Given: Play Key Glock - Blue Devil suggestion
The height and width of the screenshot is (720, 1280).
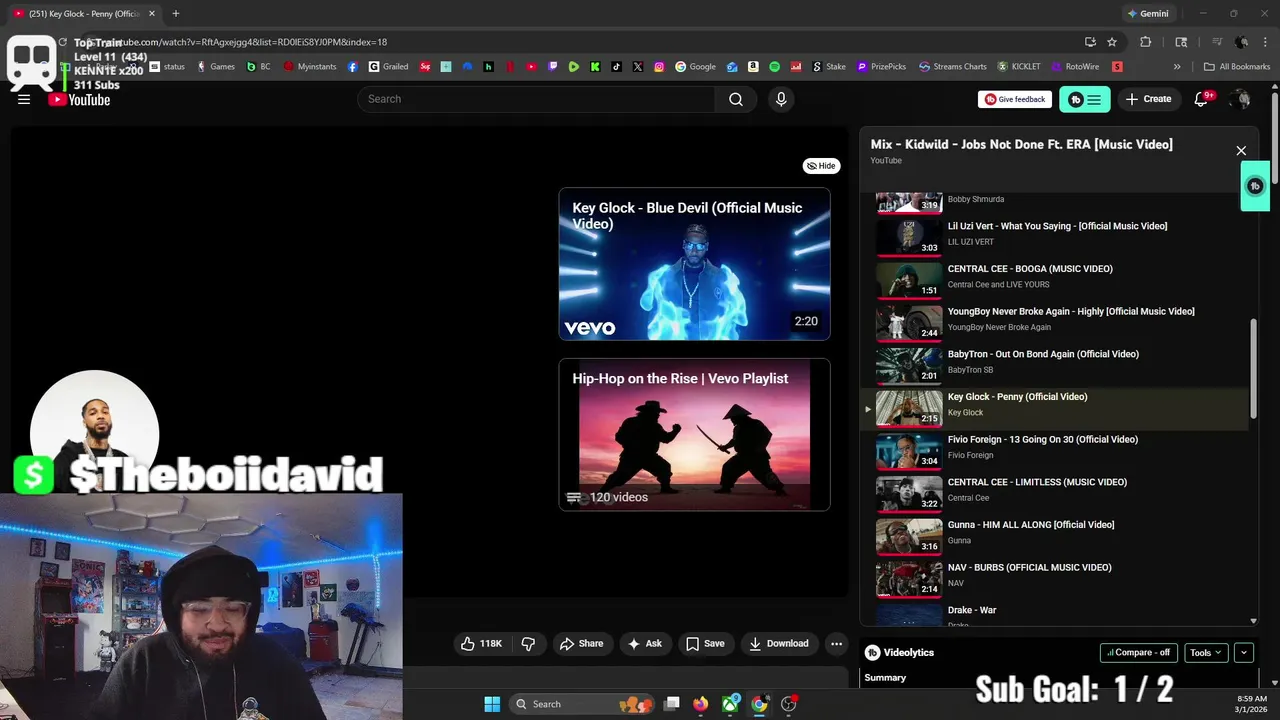Looking at the screenshot, I should point(694,264).
